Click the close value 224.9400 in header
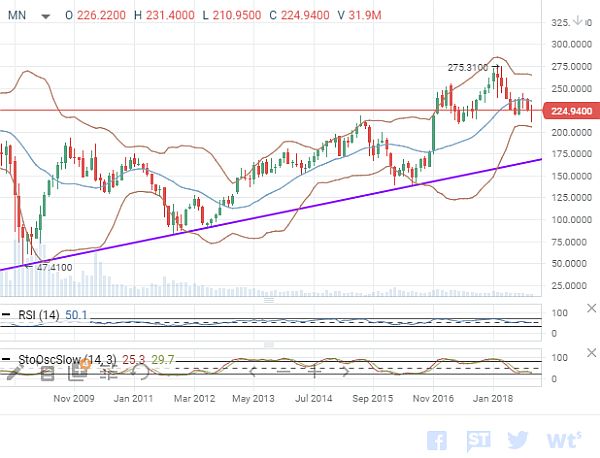600x458 pixels. point(305,15)
